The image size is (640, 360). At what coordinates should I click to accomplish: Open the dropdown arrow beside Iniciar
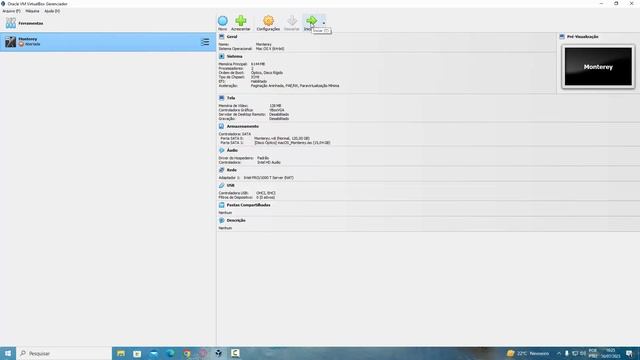coord(324,23)
